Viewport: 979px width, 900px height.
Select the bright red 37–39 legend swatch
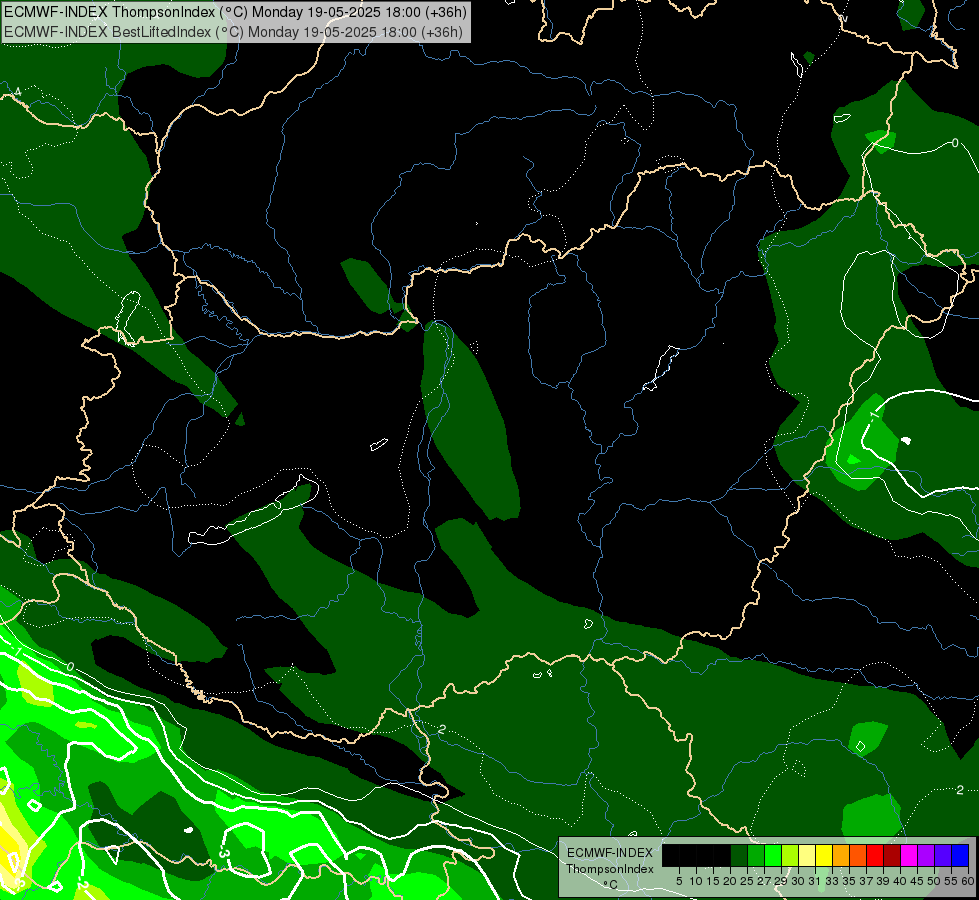[x=875, y=855]
